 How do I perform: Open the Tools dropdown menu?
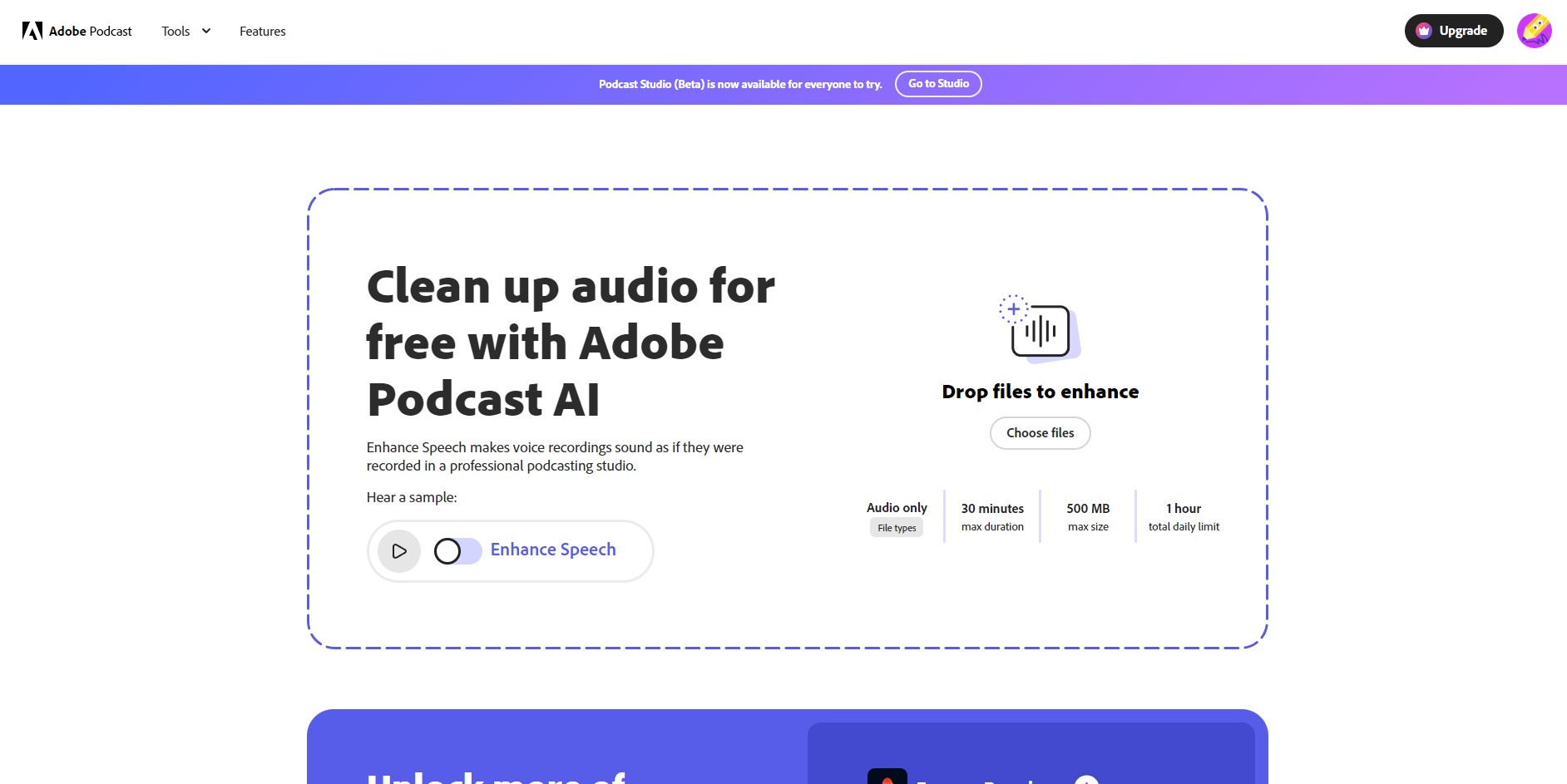(186, 31)
